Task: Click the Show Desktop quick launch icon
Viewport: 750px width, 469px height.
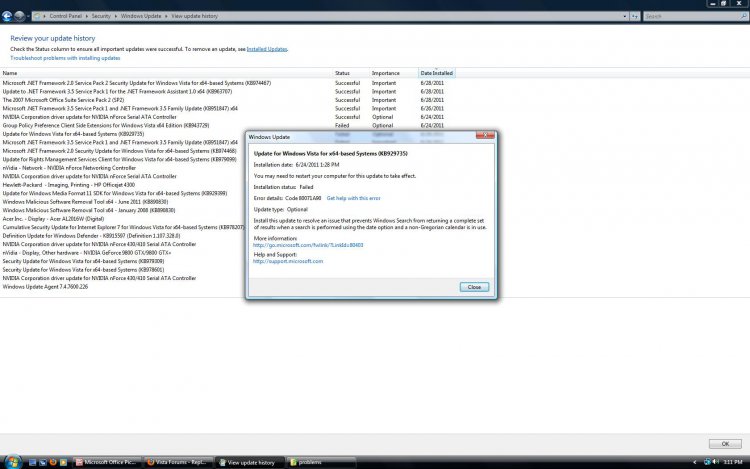Action: tap(33, 462)
